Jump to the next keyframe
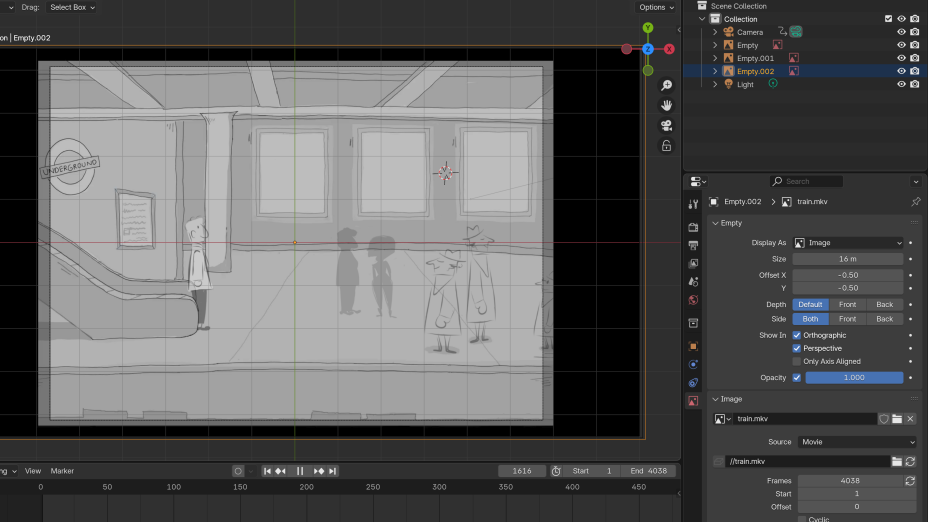This screenshot has width=928, height=522. (x=319, y=471)
